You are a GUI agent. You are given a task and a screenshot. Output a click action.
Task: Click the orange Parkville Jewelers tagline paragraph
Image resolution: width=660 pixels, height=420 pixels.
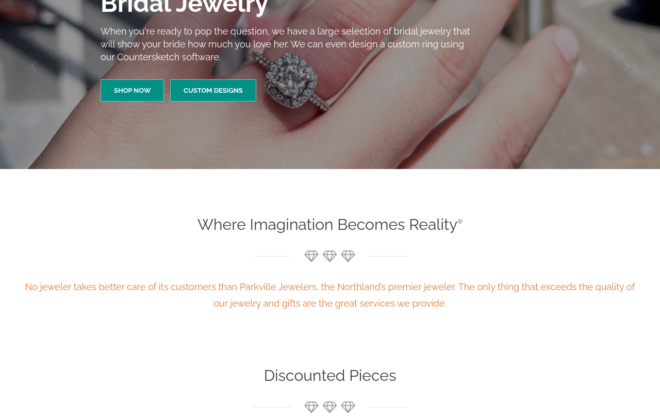[x=330, y=295]
